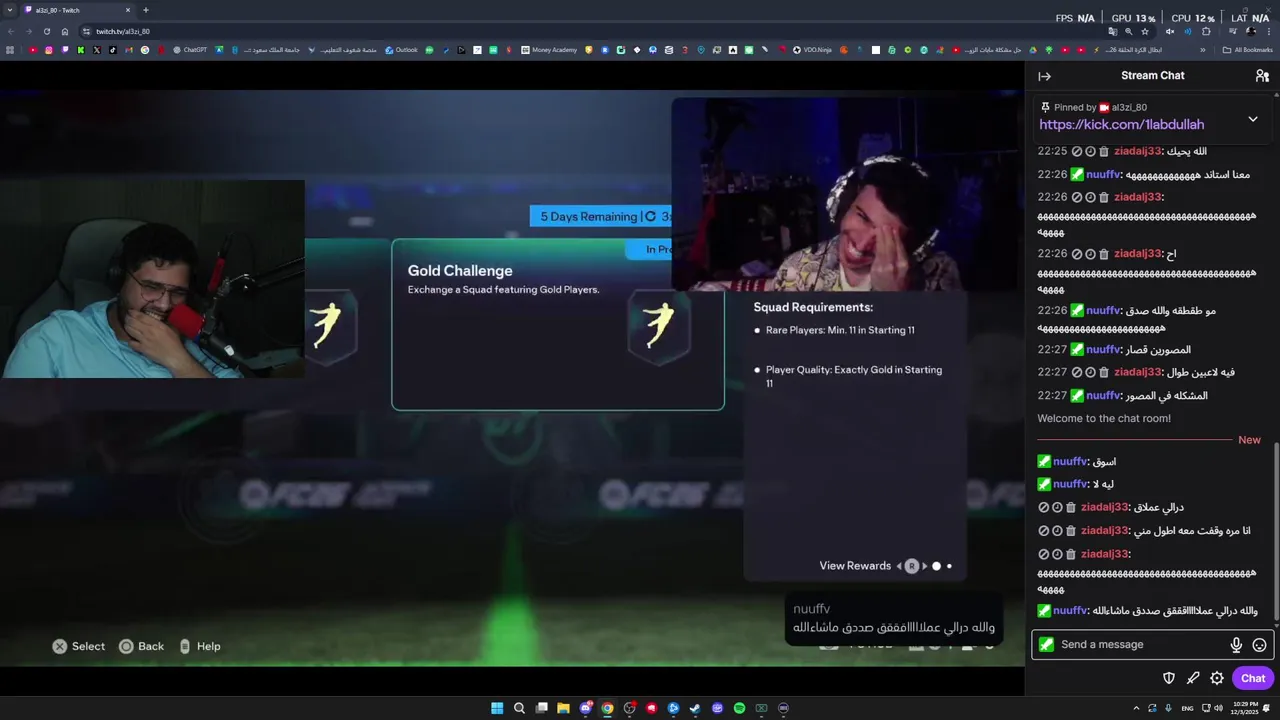Toggle the tab mute speaker icon
1280x720 pixels.
click(1170, 31)
